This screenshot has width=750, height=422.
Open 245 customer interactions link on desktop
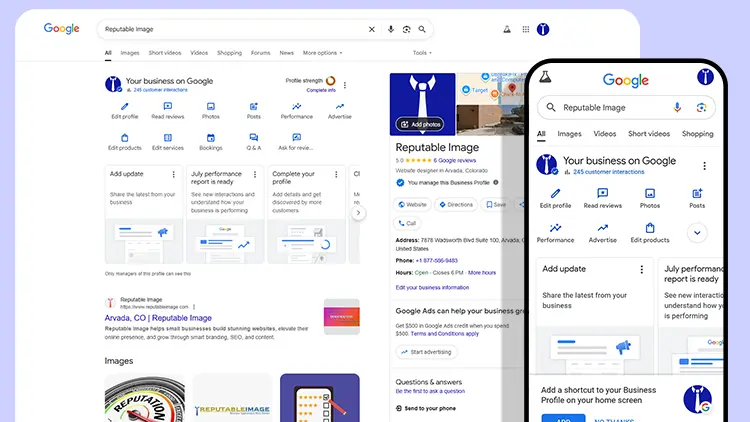[x=161, y=90]
